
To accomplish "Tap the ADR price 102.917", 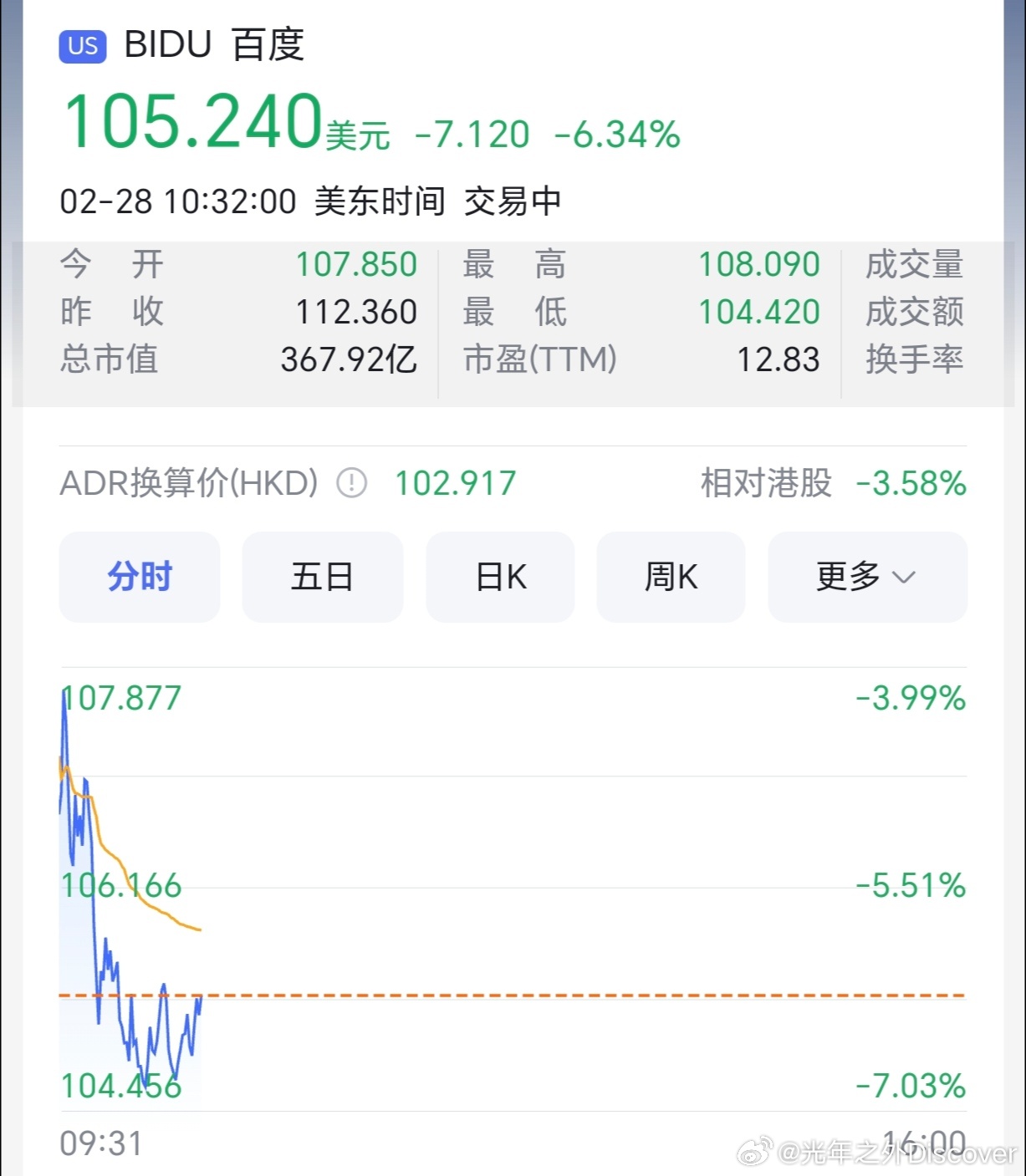I will pyautogui.click(x=456, y=483).
